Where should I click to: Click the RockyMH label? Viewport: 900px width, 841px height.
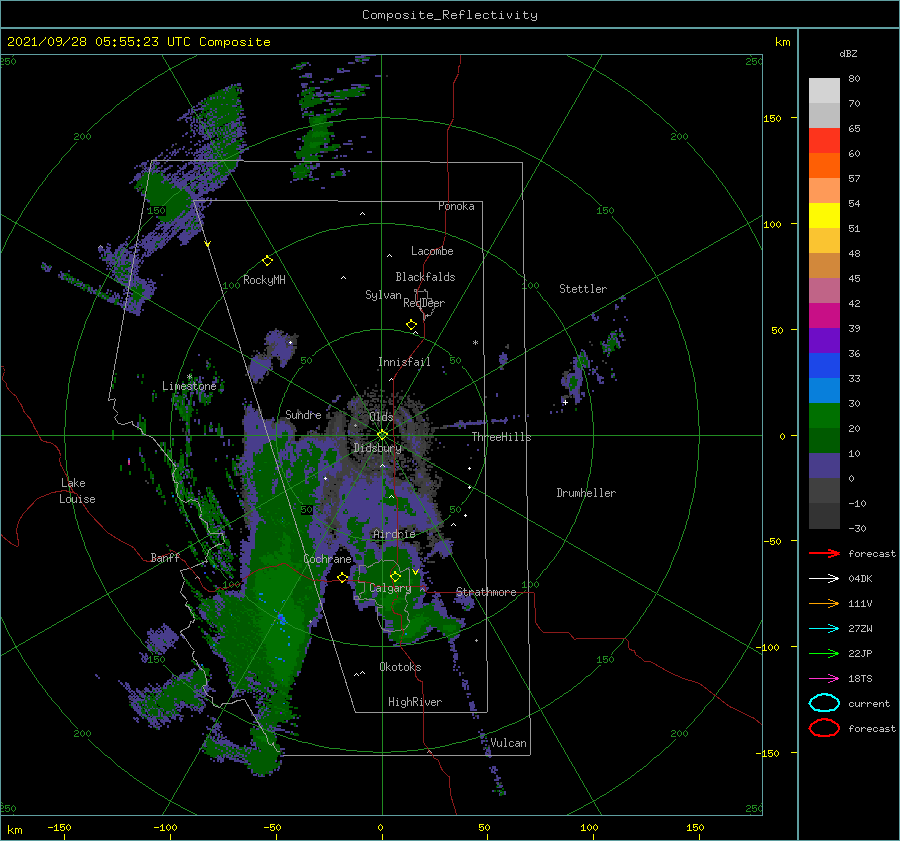(x=264, y=280)
